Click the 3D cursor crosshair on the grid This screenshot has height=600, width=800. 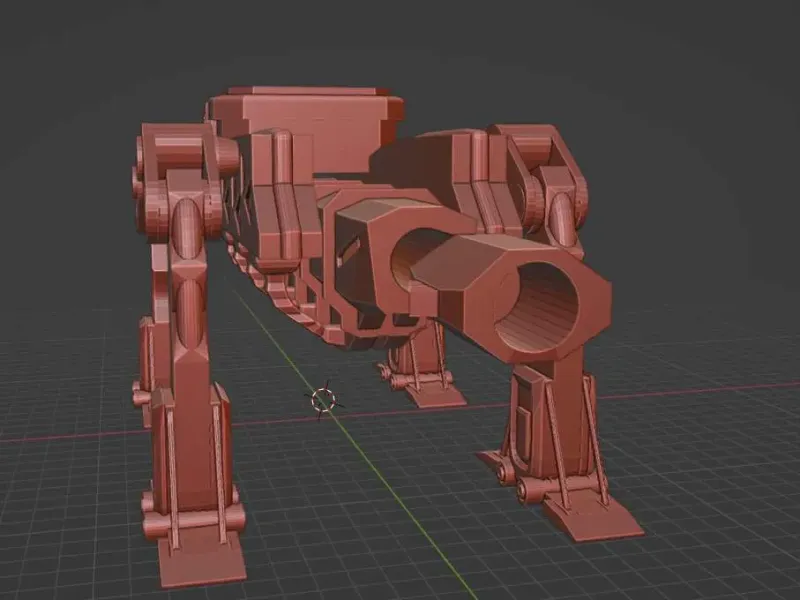[x=323, y=399]
